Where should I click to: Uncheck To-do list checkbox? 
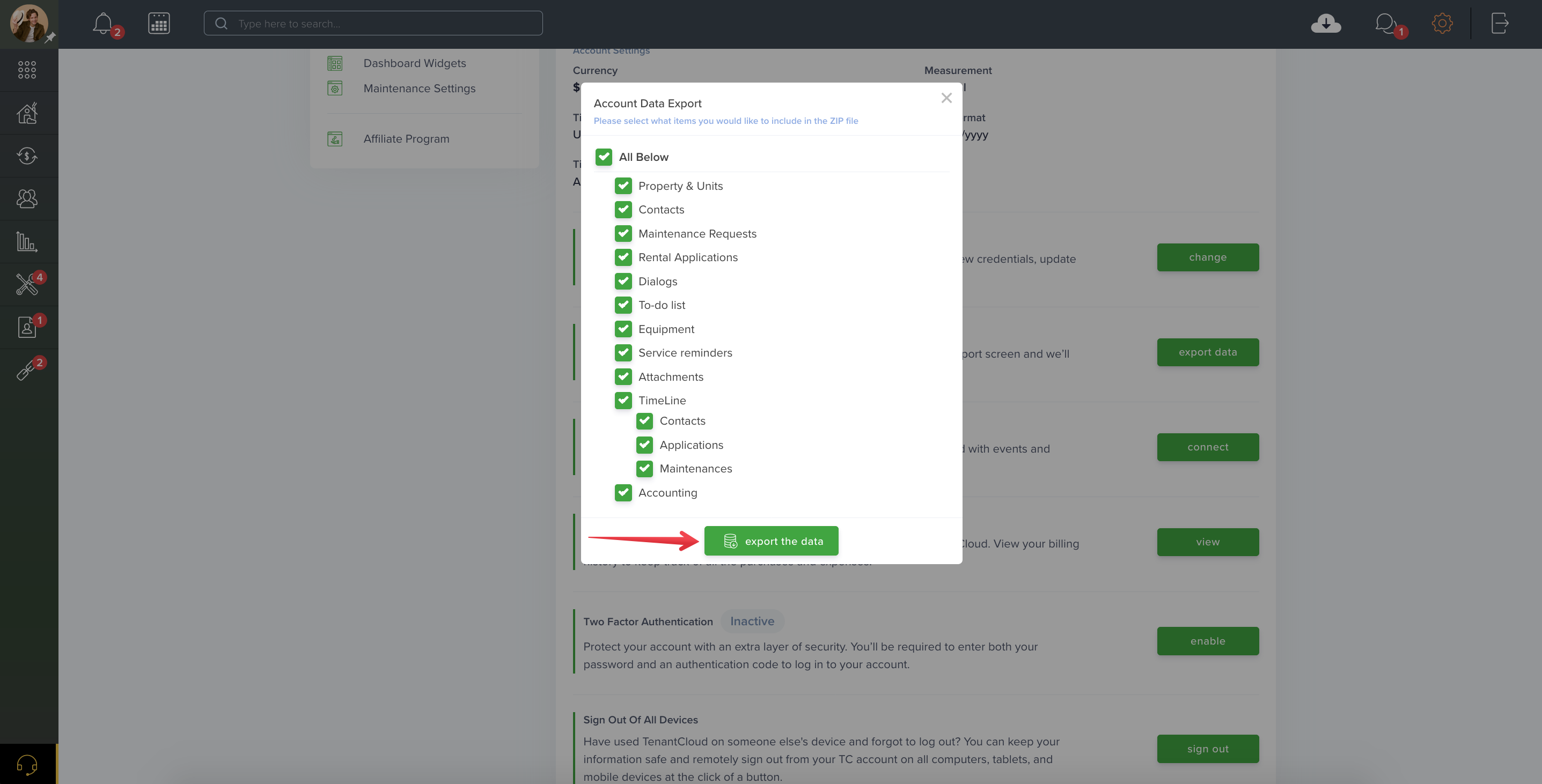[x=623, y=305]
